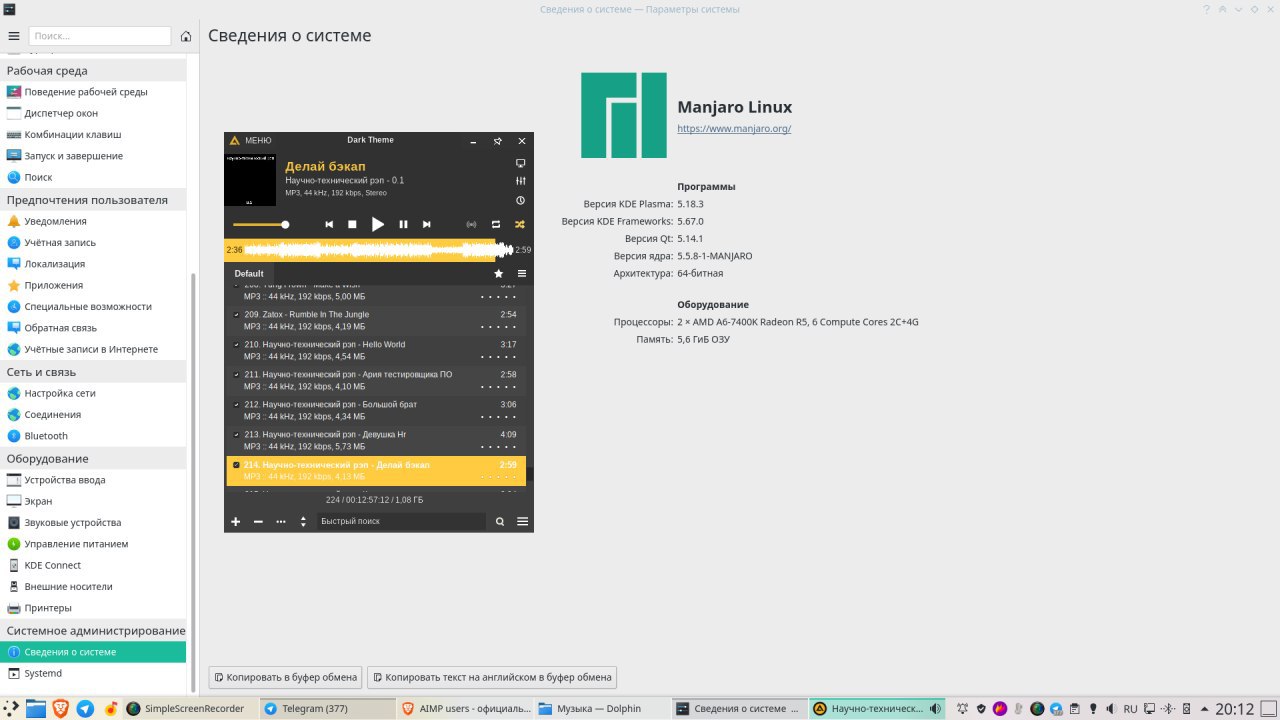Viewport: 1280px width, 720px height.
Task: Open System Settings hamburger menu
Action: 14,36
